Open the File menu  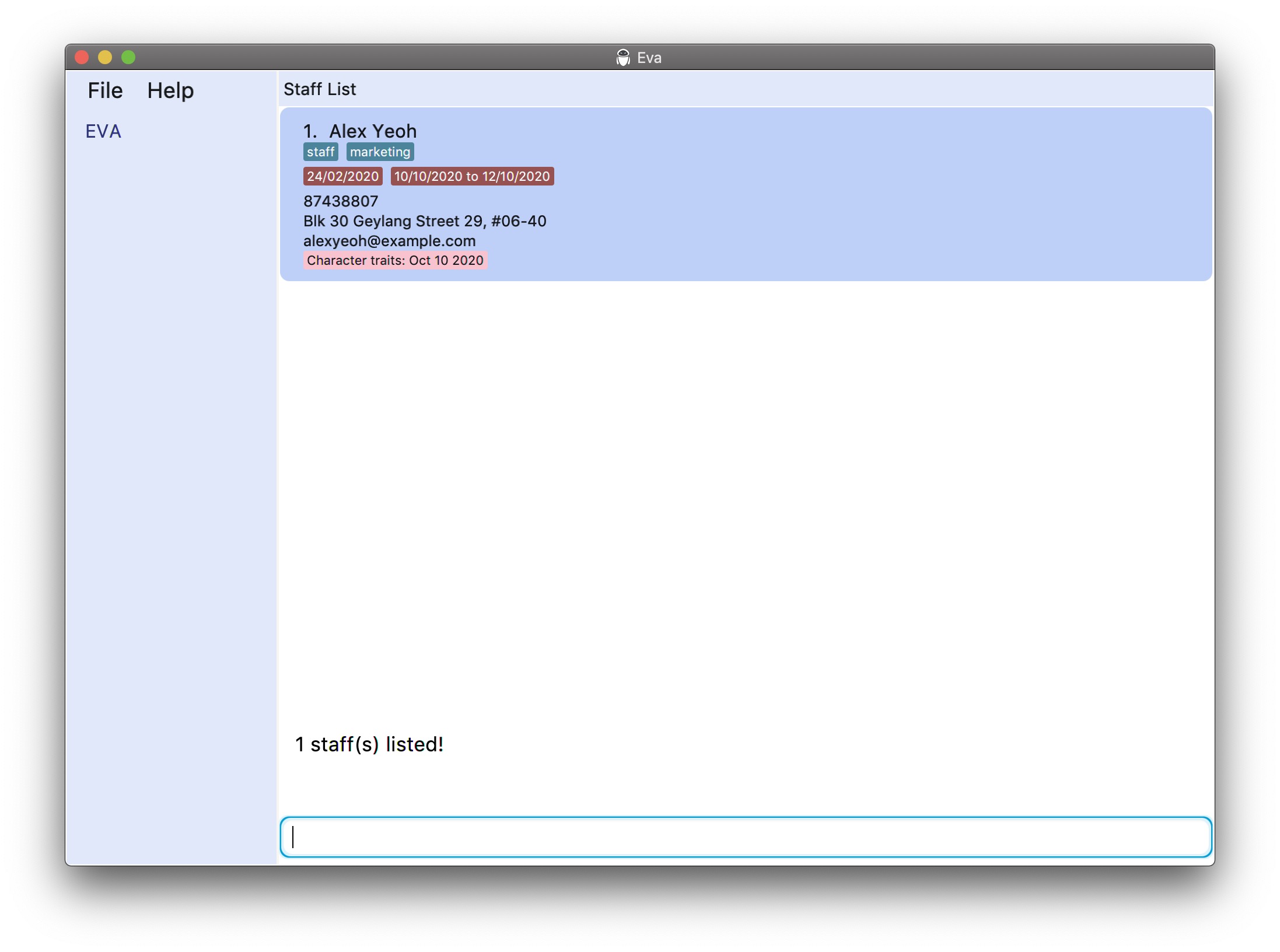(x=105, y=90)
